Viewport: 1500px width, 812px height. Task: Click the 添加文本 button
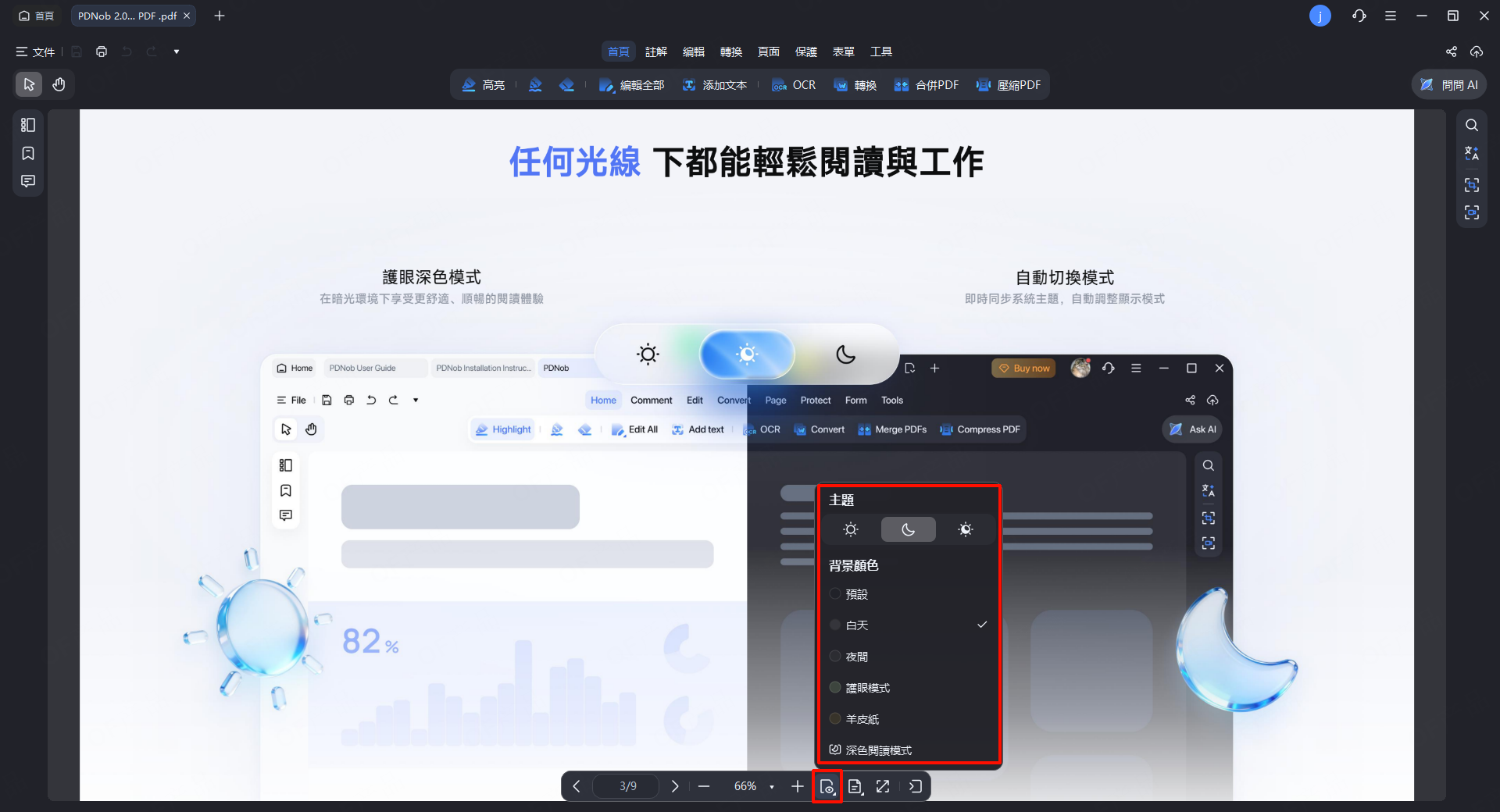point(715,85)
